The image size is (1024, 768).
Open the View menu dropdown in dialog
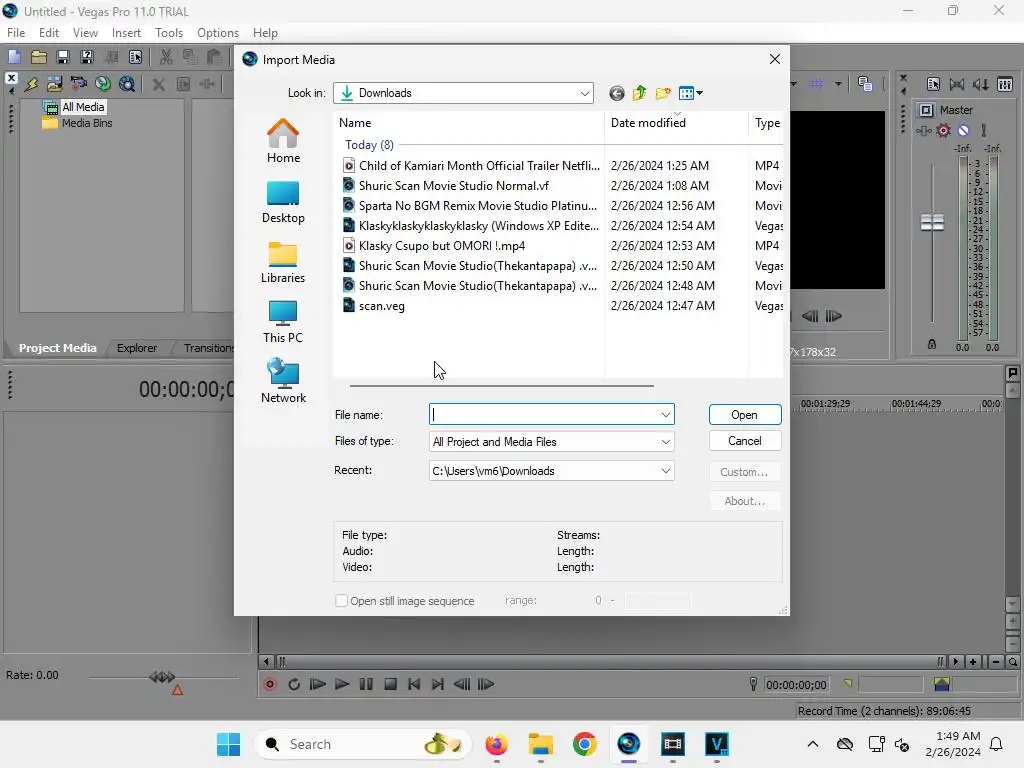click(x=691, y=93)
